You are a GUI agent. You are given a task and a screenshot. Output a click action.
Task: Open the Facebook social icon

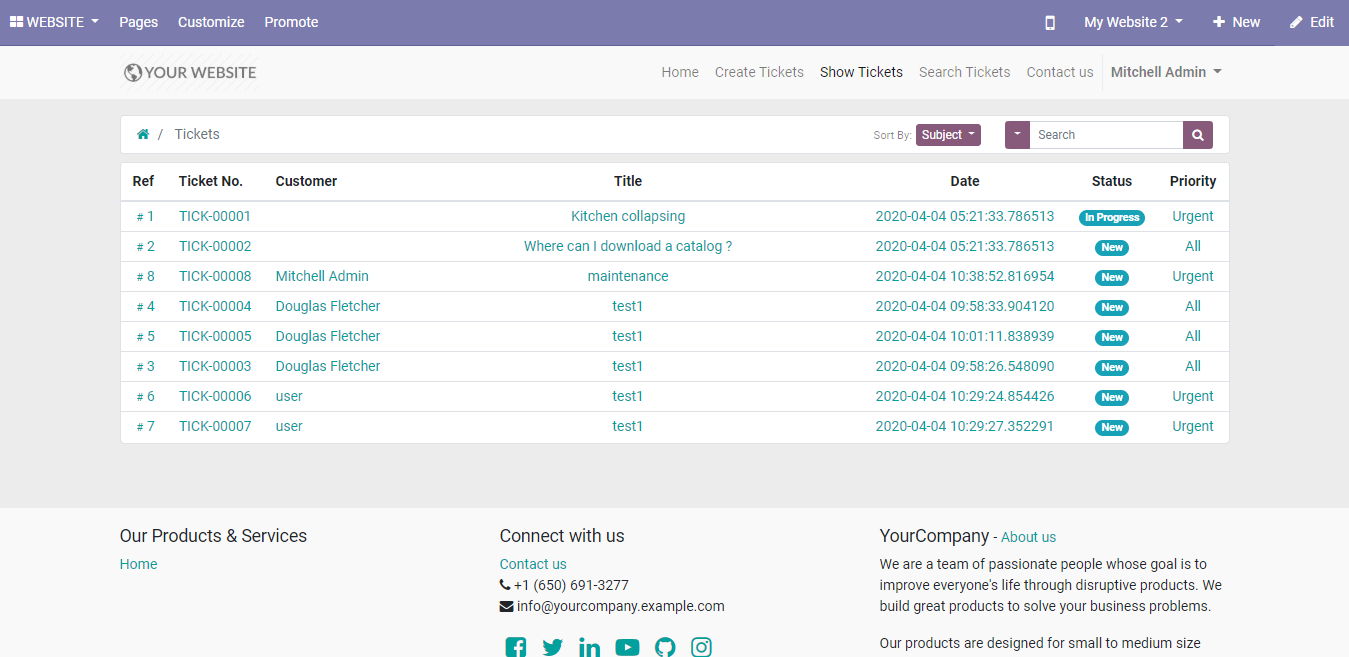tap(516, 647)
